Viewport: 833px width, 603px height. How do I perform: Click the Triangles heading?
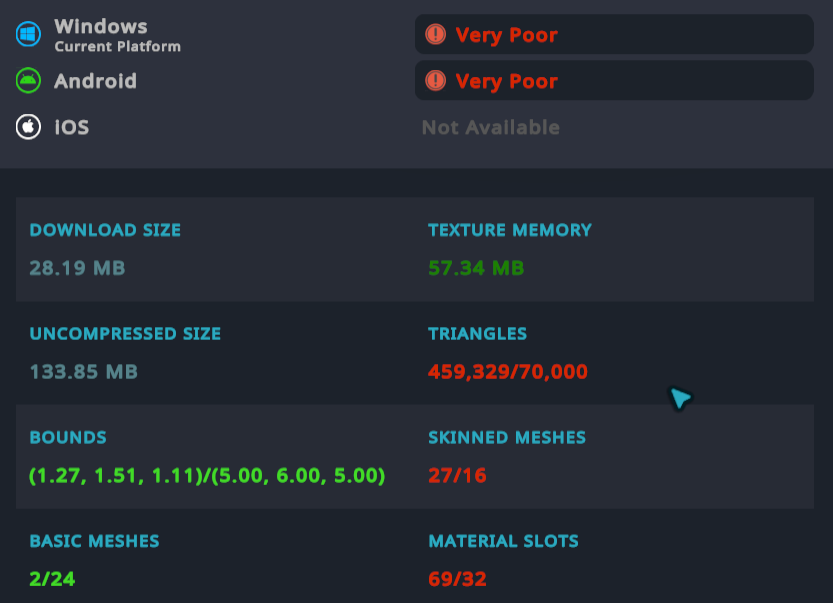pos(477,334)
